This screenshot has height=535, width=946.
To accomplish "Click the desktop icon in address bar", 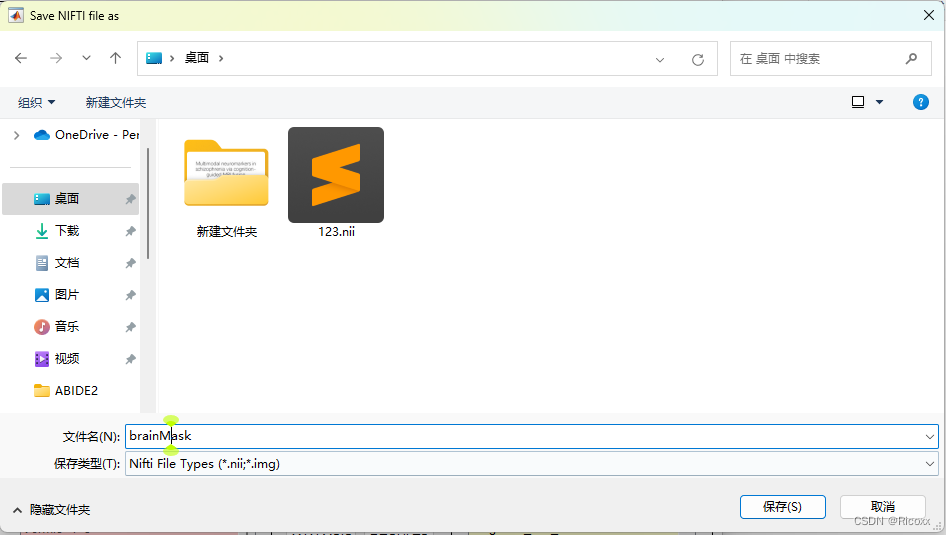I will 154,58.
